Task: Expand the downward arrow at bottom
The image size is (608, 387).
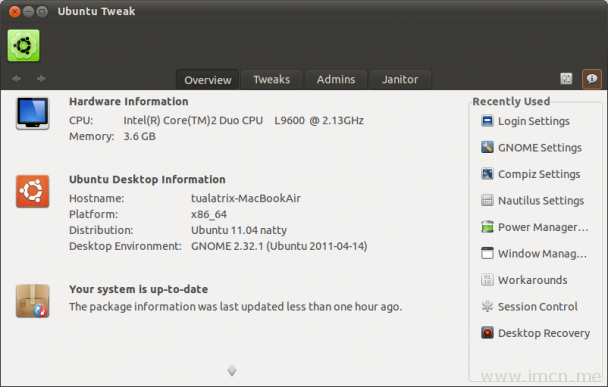Action: coord(232,371)
